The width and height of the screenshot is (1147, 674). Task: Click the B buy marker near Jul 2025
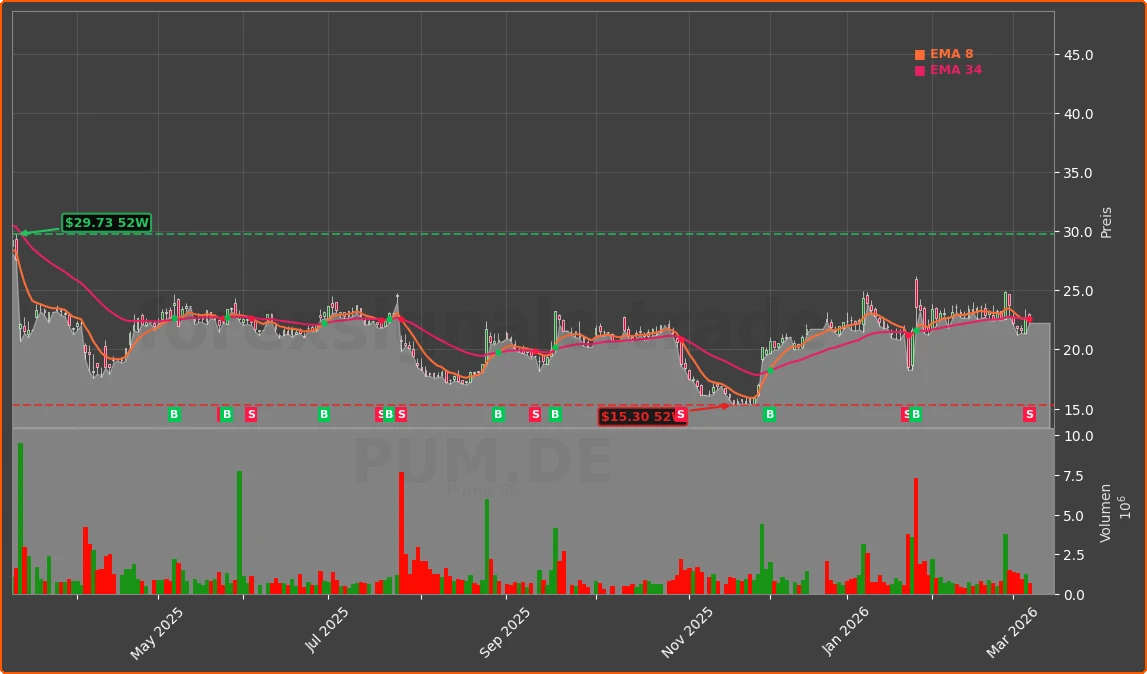coord(324,413)
